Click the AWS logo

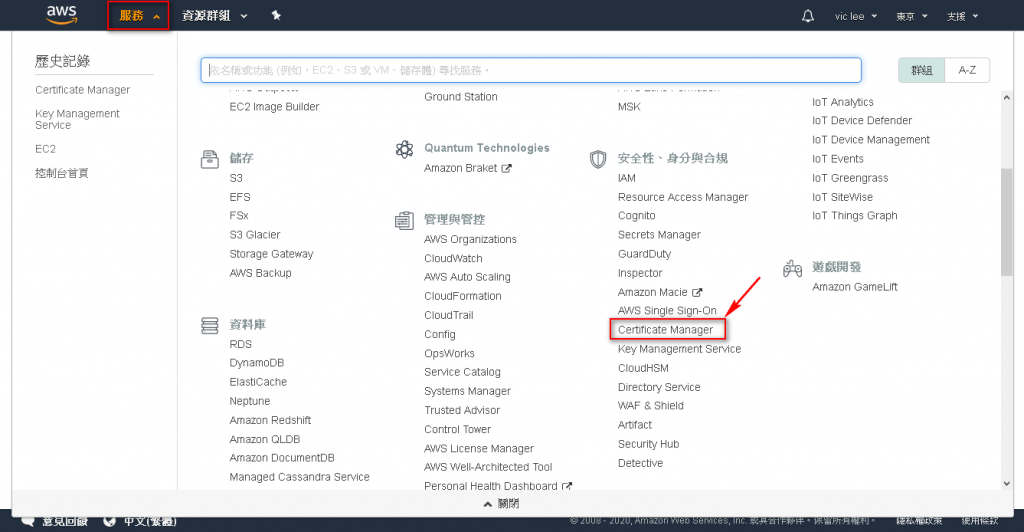[62, 15]
